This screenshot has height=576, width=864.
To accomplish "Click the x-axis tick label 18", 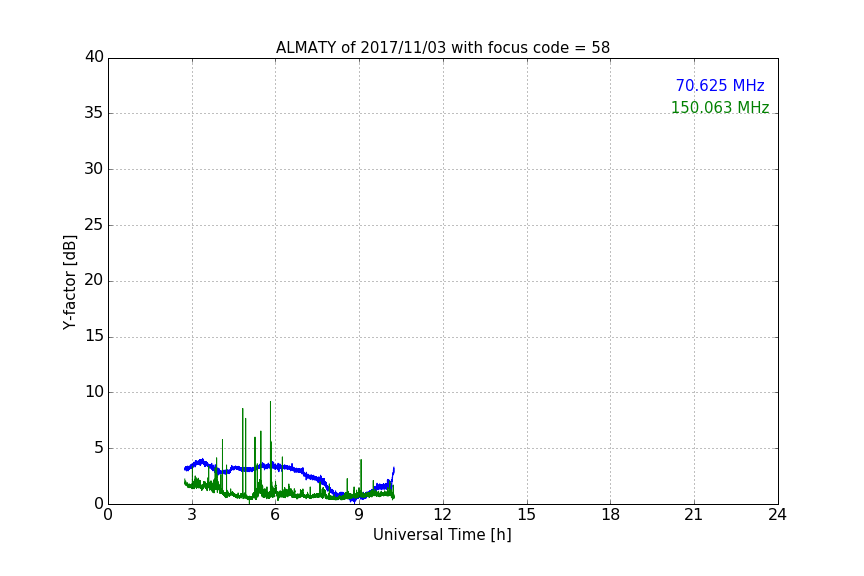I will [x=610, y=516].
